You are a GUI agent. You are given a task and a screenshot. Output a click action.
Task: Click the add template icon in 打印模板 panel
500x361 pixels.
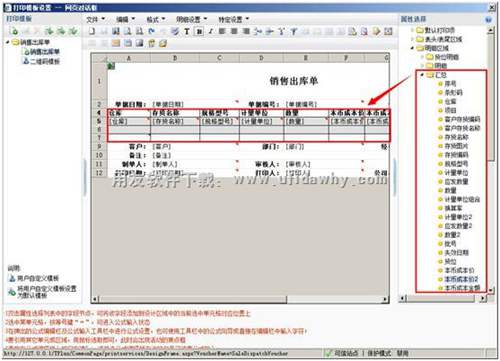coord(14,31)
